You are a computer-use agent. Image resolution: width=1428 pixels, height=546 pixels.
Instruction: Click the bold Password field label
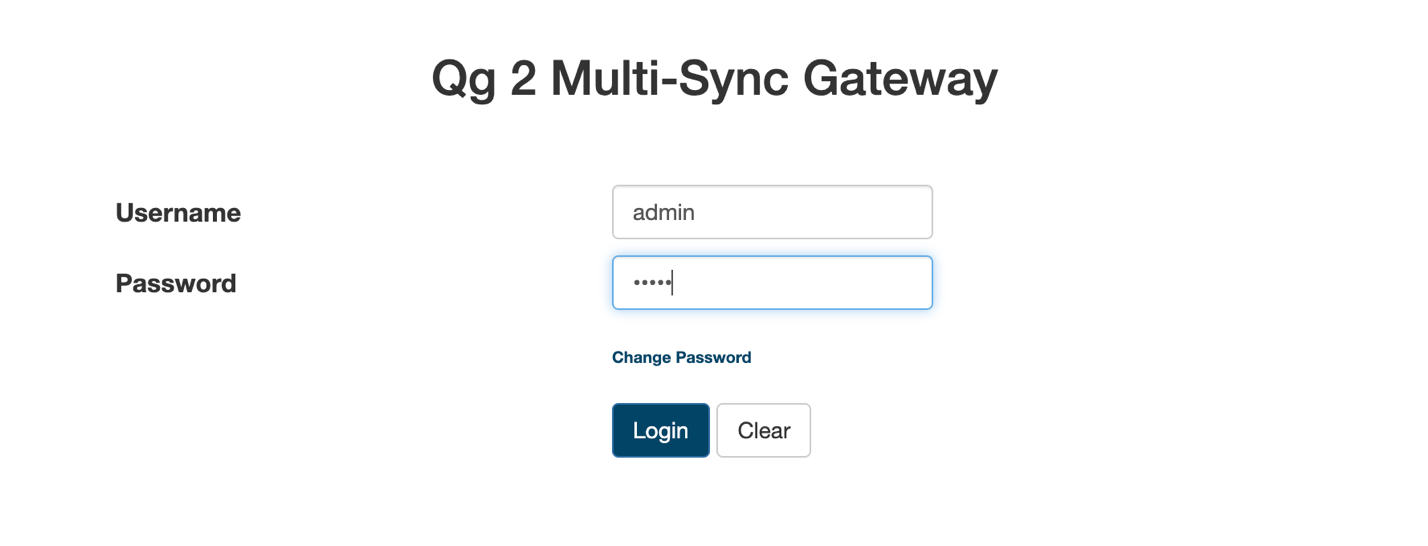click(x=176, y=283)
